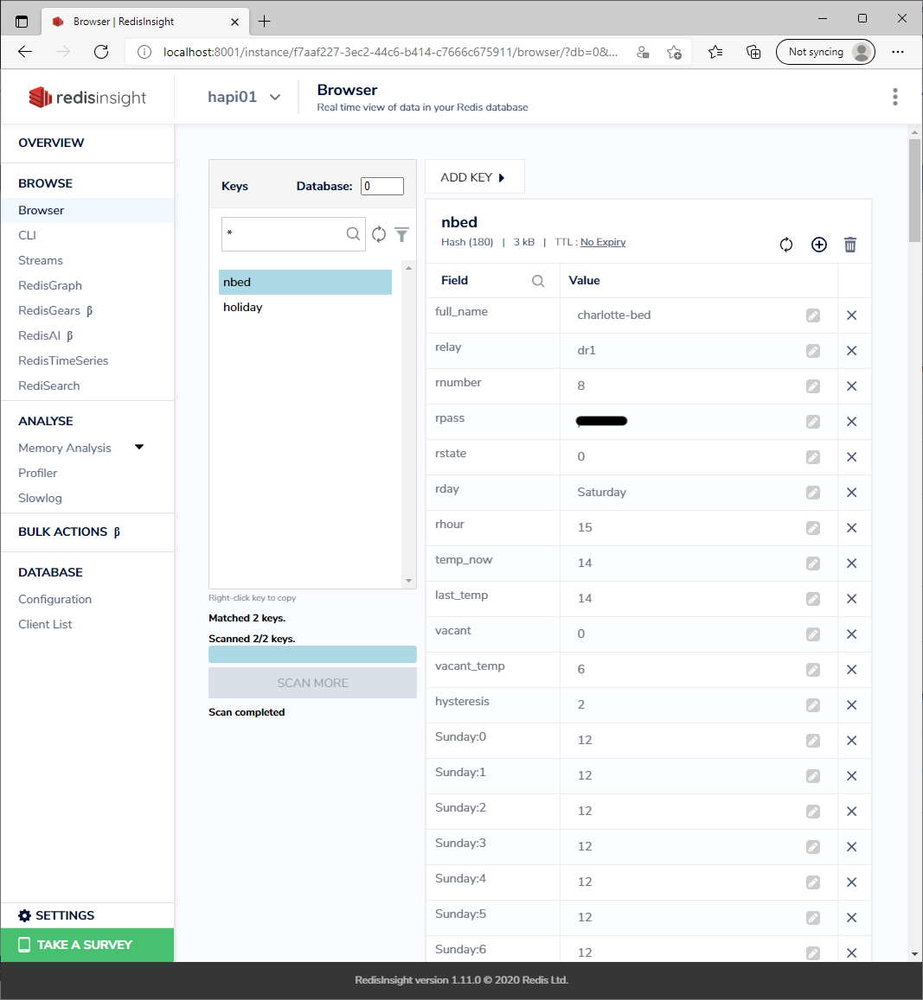Screen dimensions: 923x1000
Task: Open the SETTINGS page
Action: click(x=56, y=915)
